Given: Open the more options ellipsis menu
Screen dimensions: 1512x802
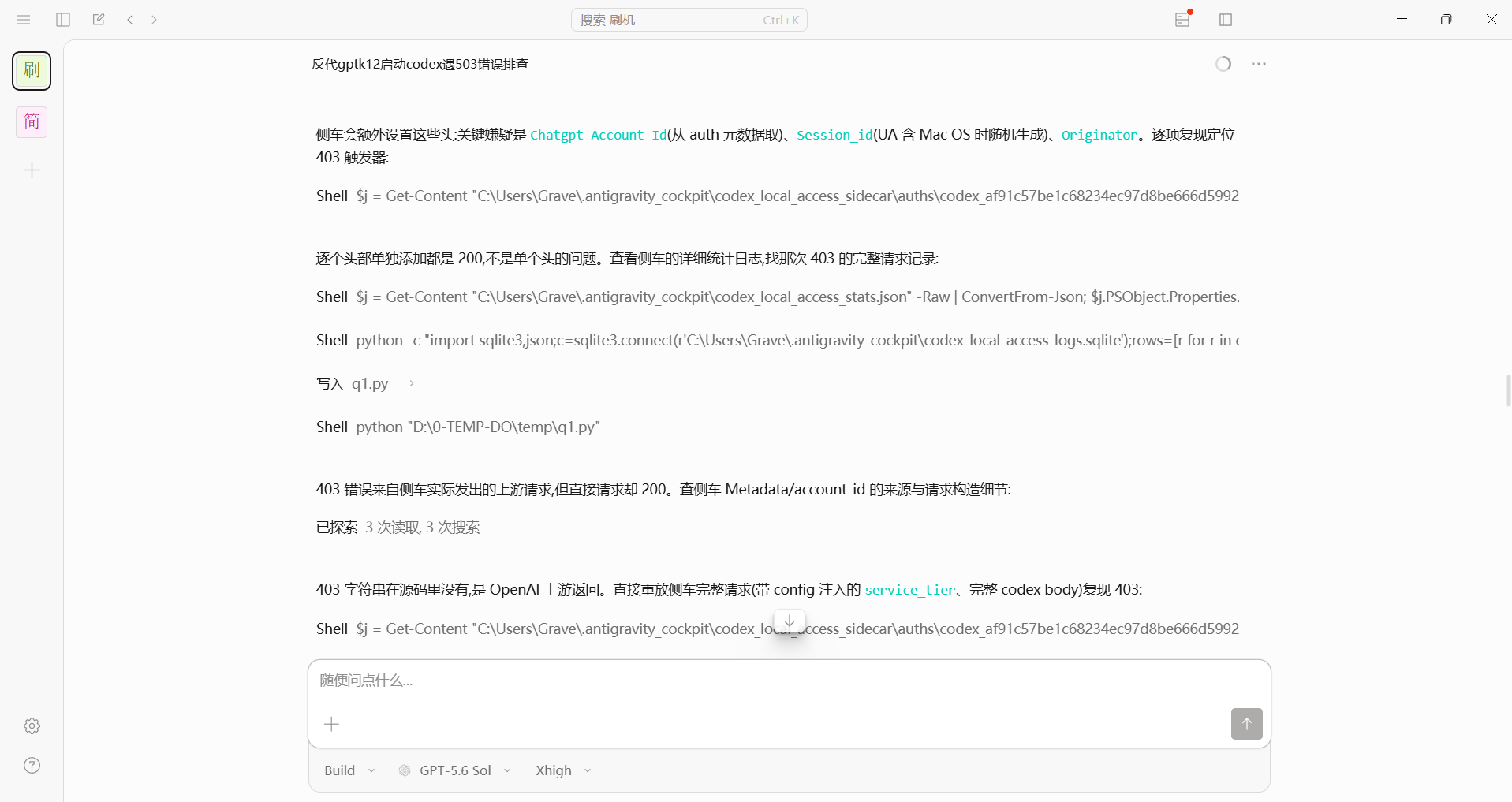Looking at the screenshot, I should click(x=1259, y=64).
